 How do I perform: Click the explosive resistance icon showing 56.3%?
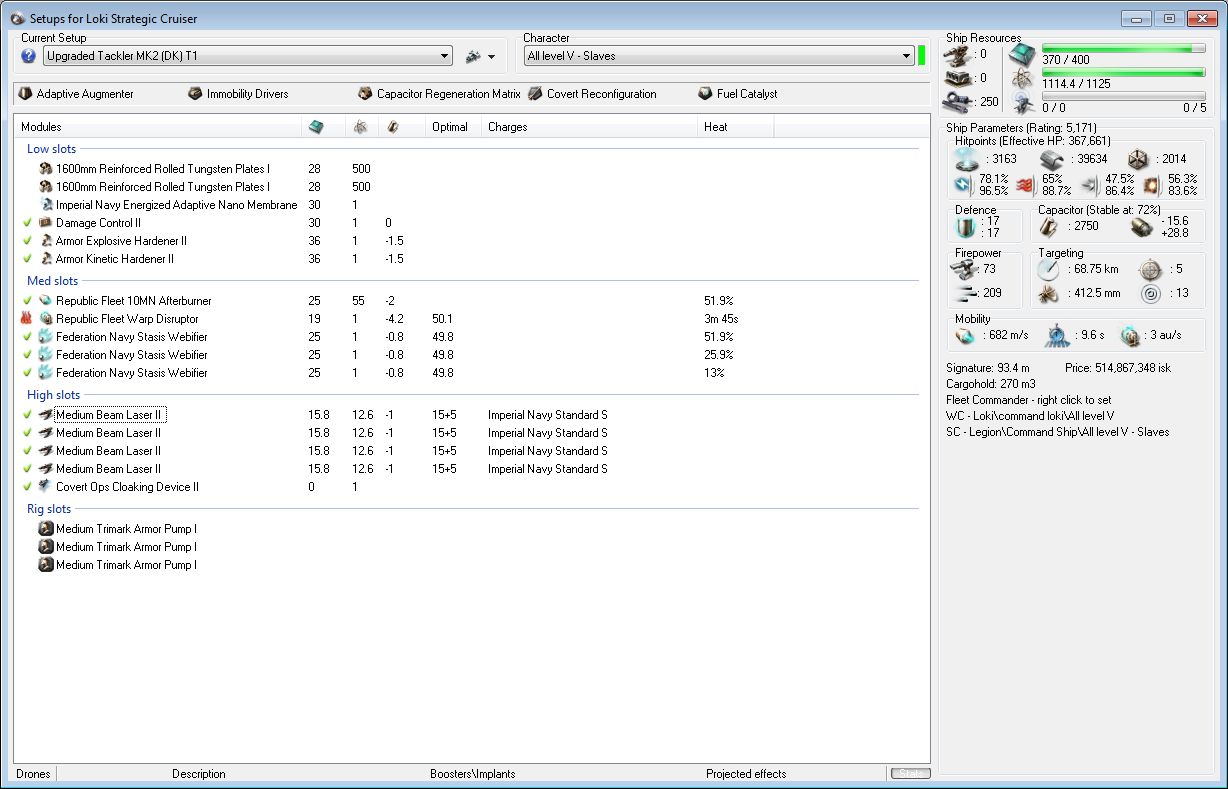(1152, 184)
